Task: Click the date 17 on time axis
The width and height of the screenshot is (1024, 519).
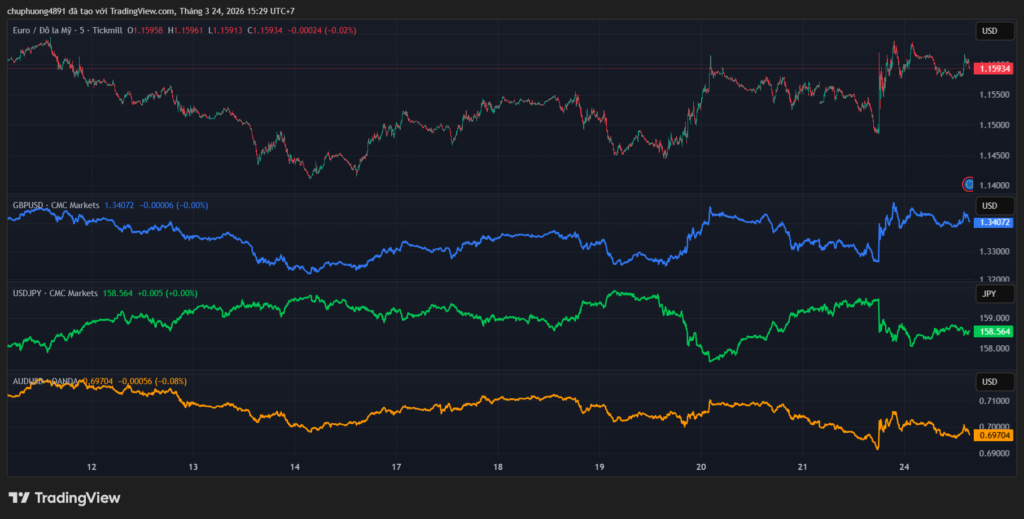Action: (x=397, y=467)
